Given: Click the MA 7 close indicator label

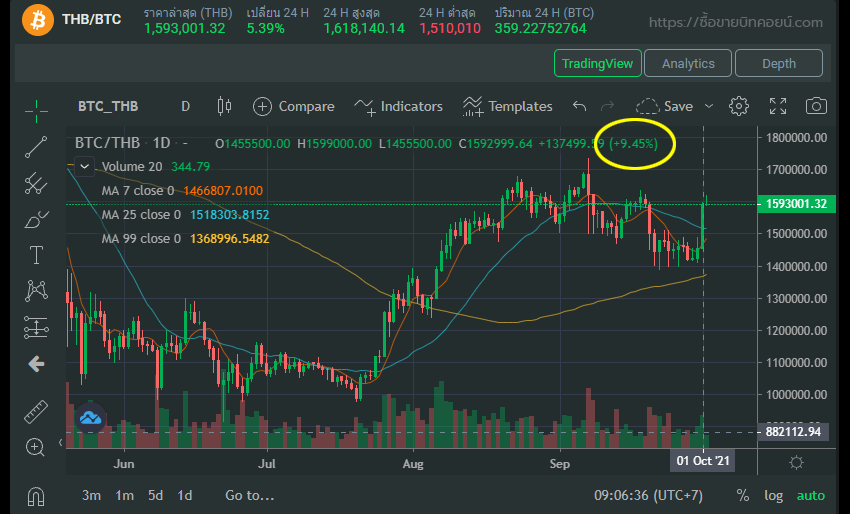Looking at the screenshot, I should pyautogui.click(x=138, y=191).
